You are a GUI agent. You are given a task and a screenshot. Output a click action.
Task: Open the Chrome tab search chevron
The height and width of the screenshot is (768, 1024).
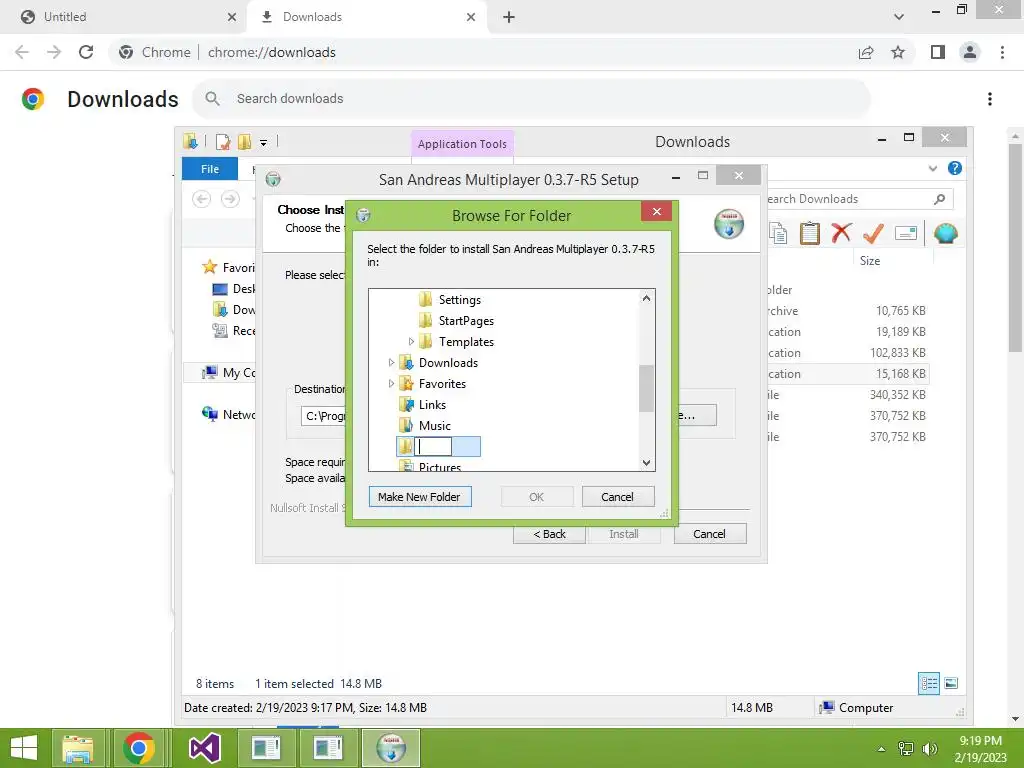click(x=899, y=17)
